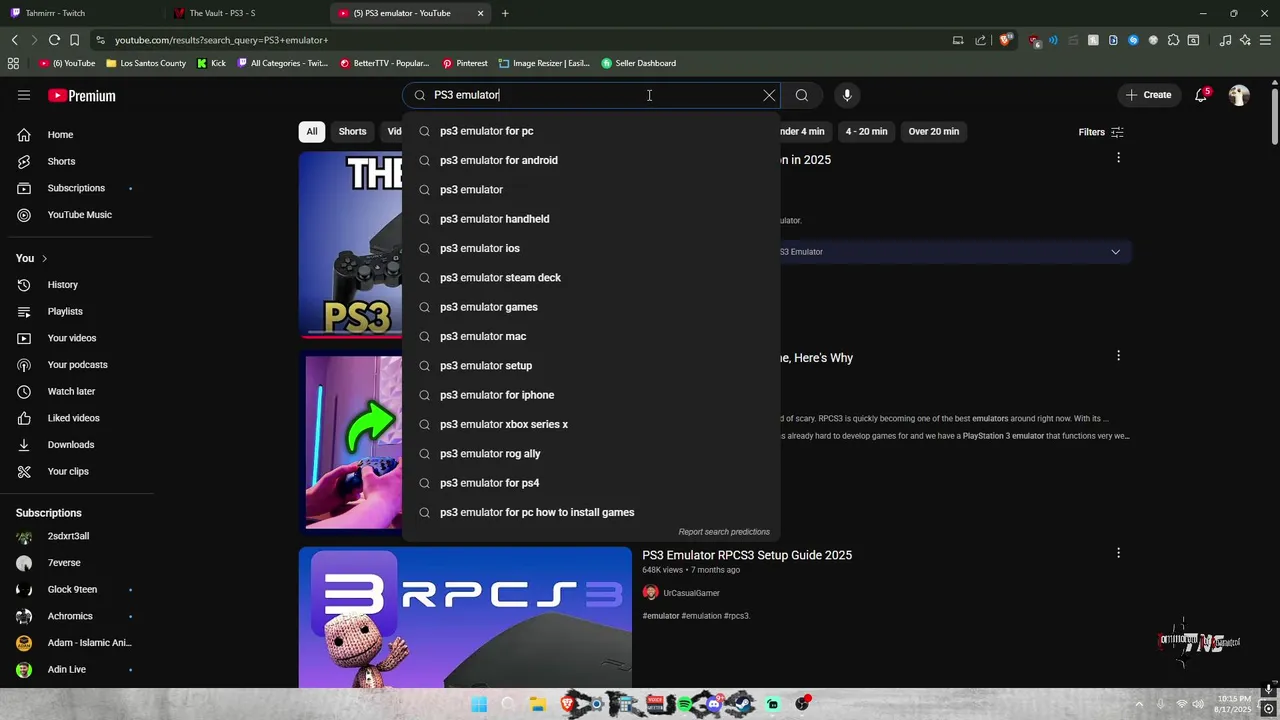
Task: Clear the search box with X
Action: (x=769, y=95)
